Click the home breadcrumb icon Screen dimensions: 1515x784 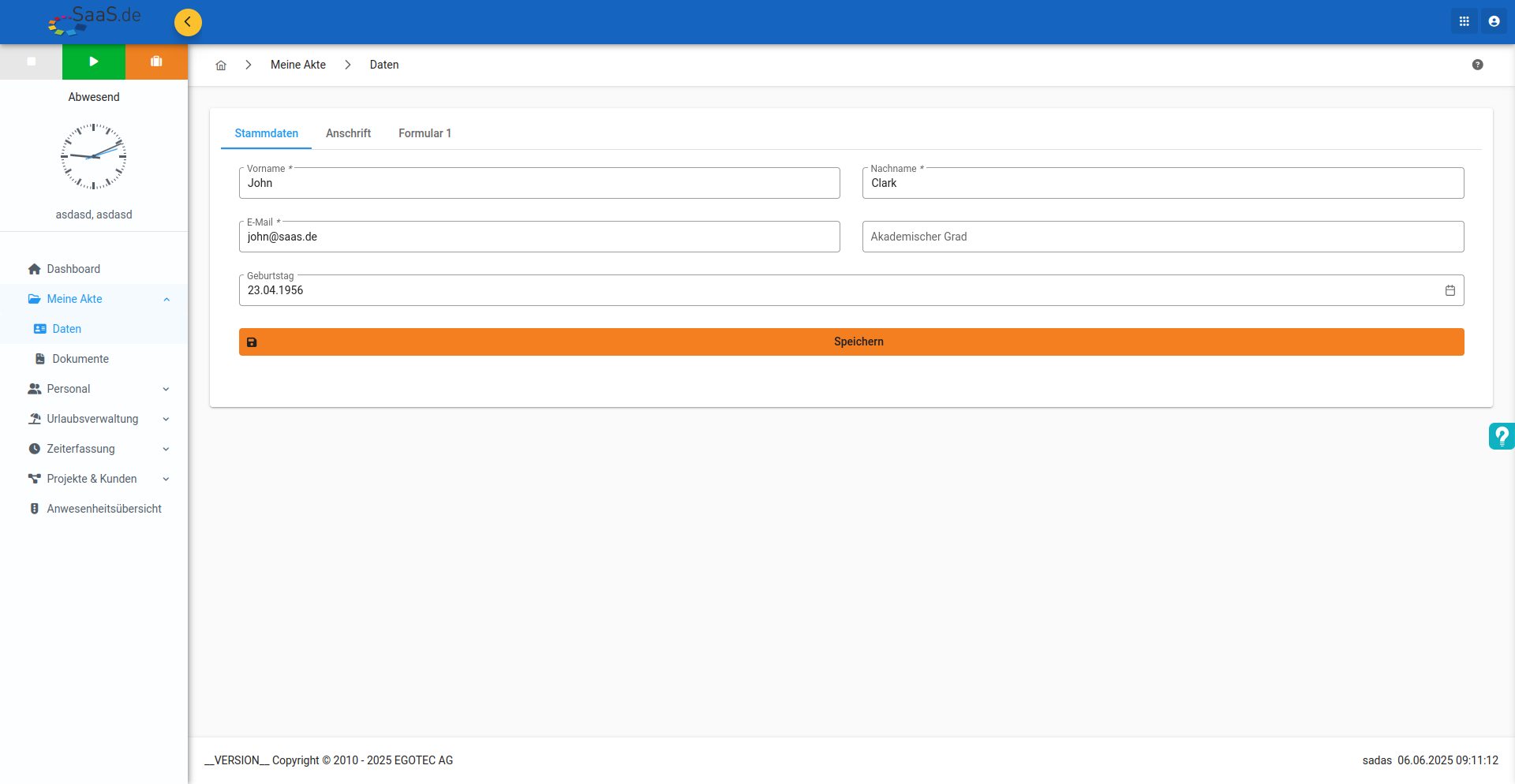pyautogui.click(x=221, y=65)
